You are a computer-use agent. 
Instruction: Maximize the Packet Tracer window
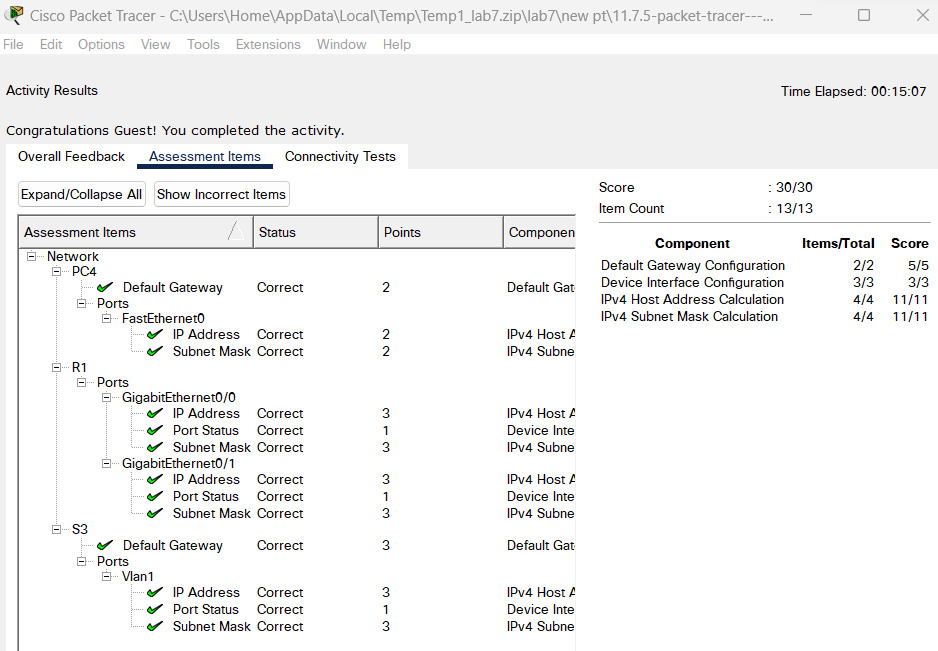864,15
